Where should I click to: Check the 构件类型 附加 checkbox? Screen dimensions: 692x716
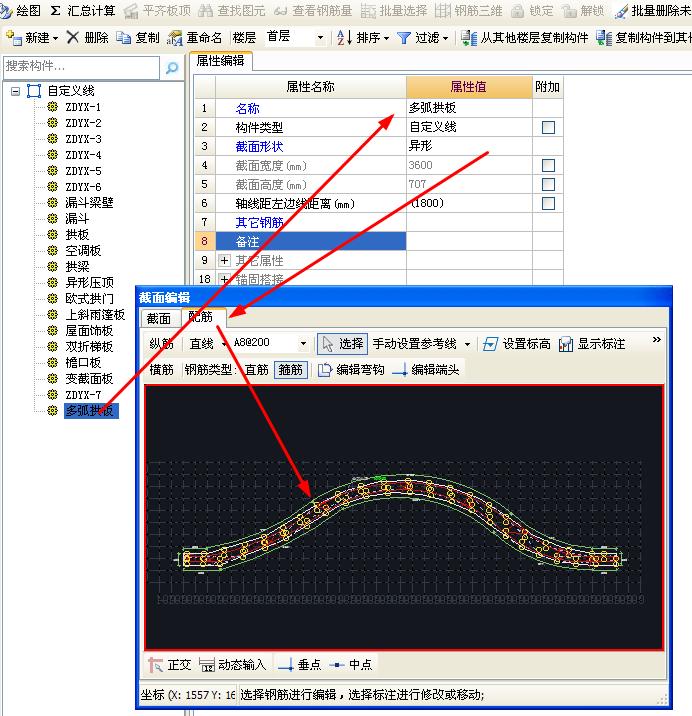click(548, 127)
